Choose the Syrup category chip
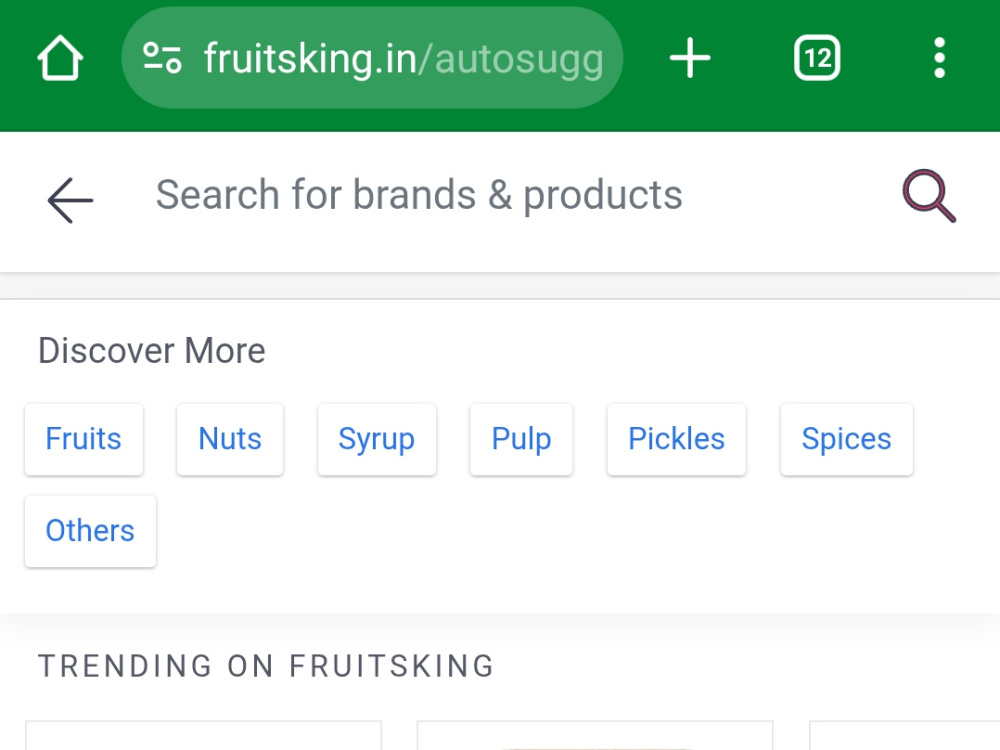Image resolution: width=1000 pixels, height=750 pixels. pyautogui.click(x=376, y=439)
